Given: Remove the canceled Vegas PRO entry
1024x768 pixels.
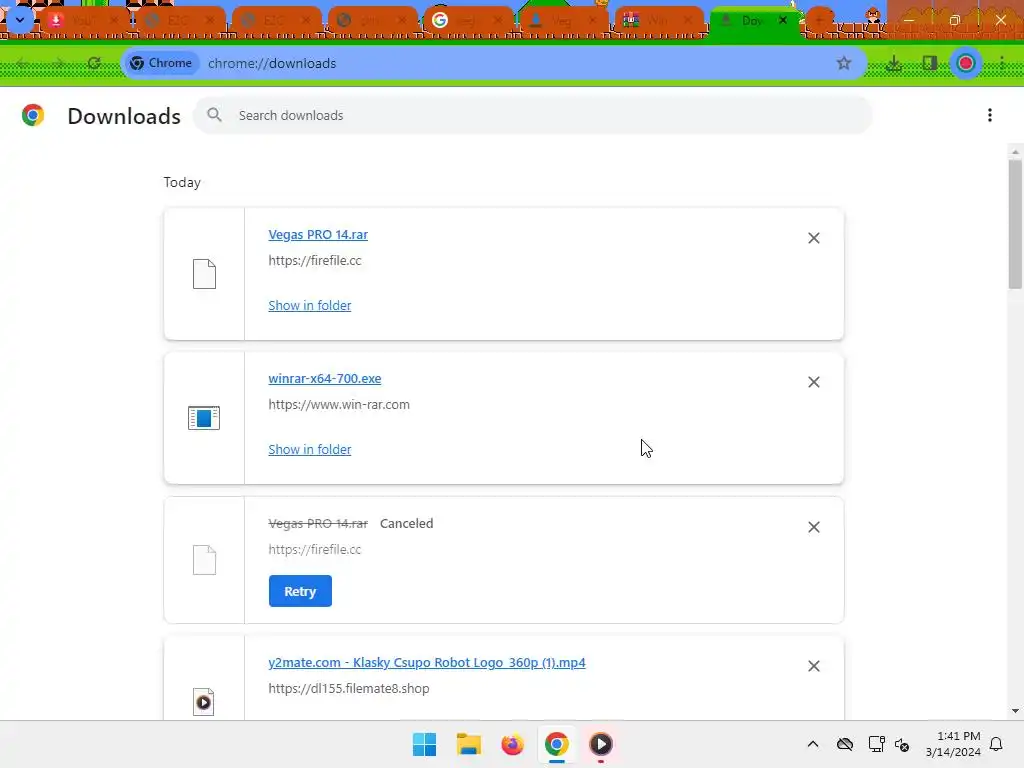Looking at the screenshot, I should tap(814, 527).
